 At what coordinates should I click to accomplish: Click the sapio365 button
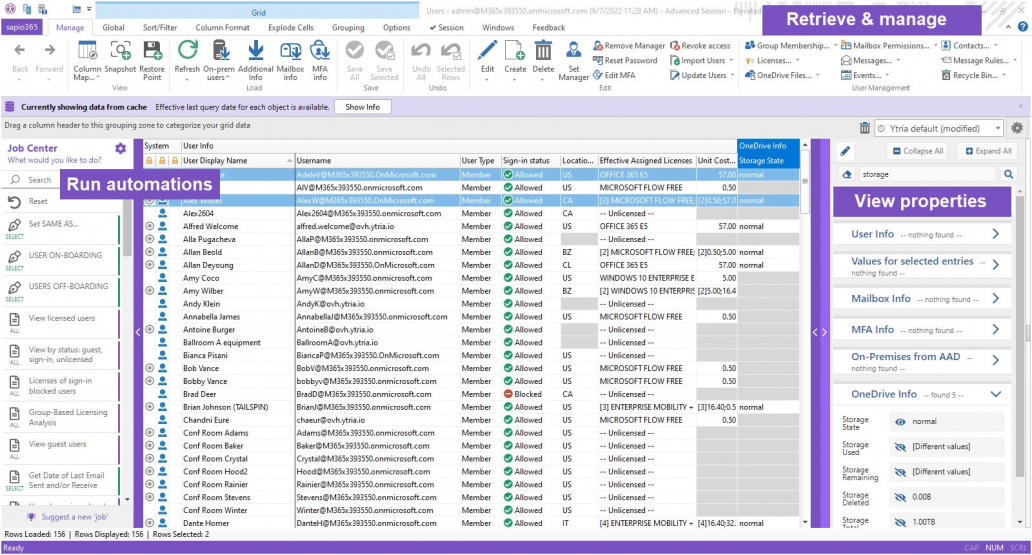[24, 27]
